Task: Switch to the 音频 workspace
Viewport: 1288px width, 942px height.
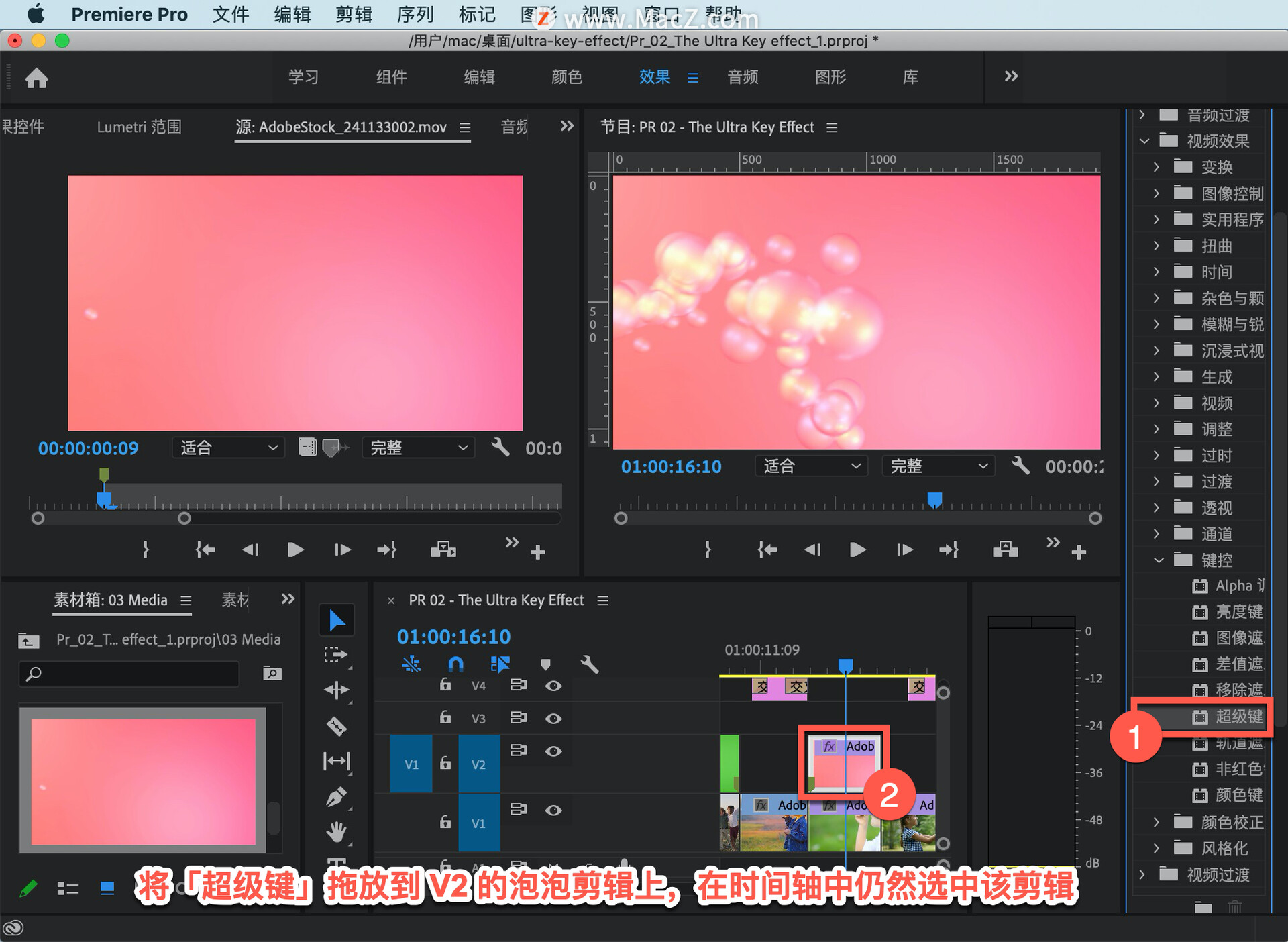Action: pyautogui.click(x=743, y=77)
